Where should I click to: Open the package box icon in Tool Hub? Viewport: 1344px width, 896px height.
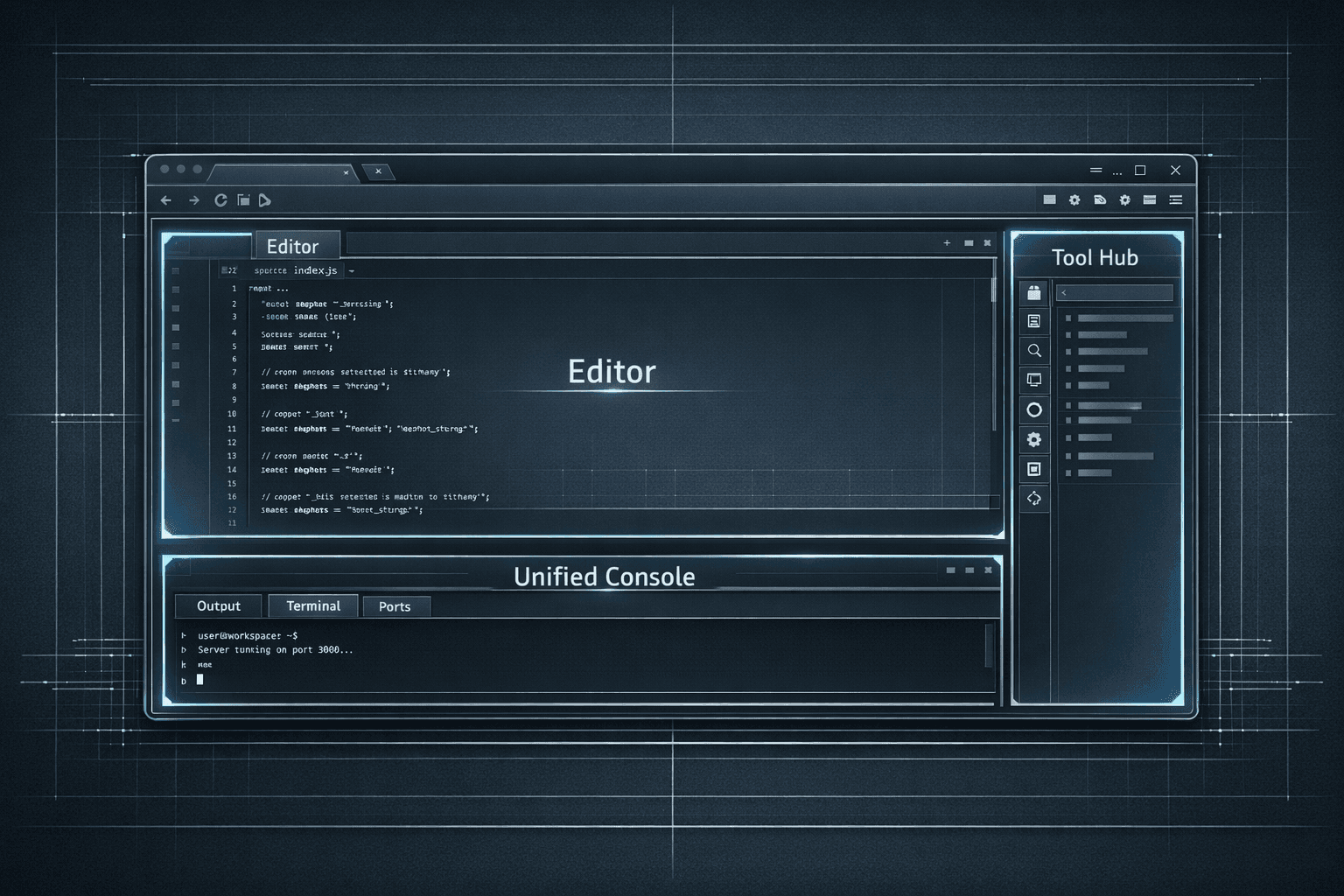pos(1034,292)
